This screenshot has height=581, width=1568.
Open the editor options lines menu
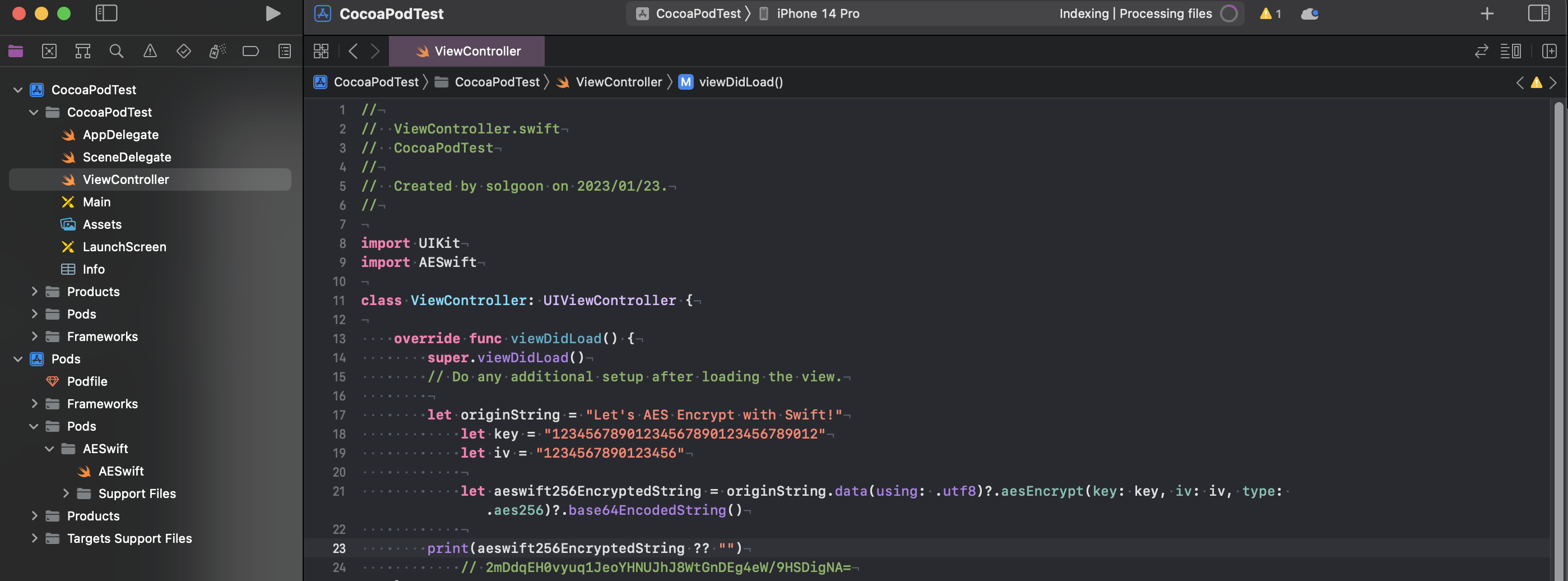pos(1510,51)
